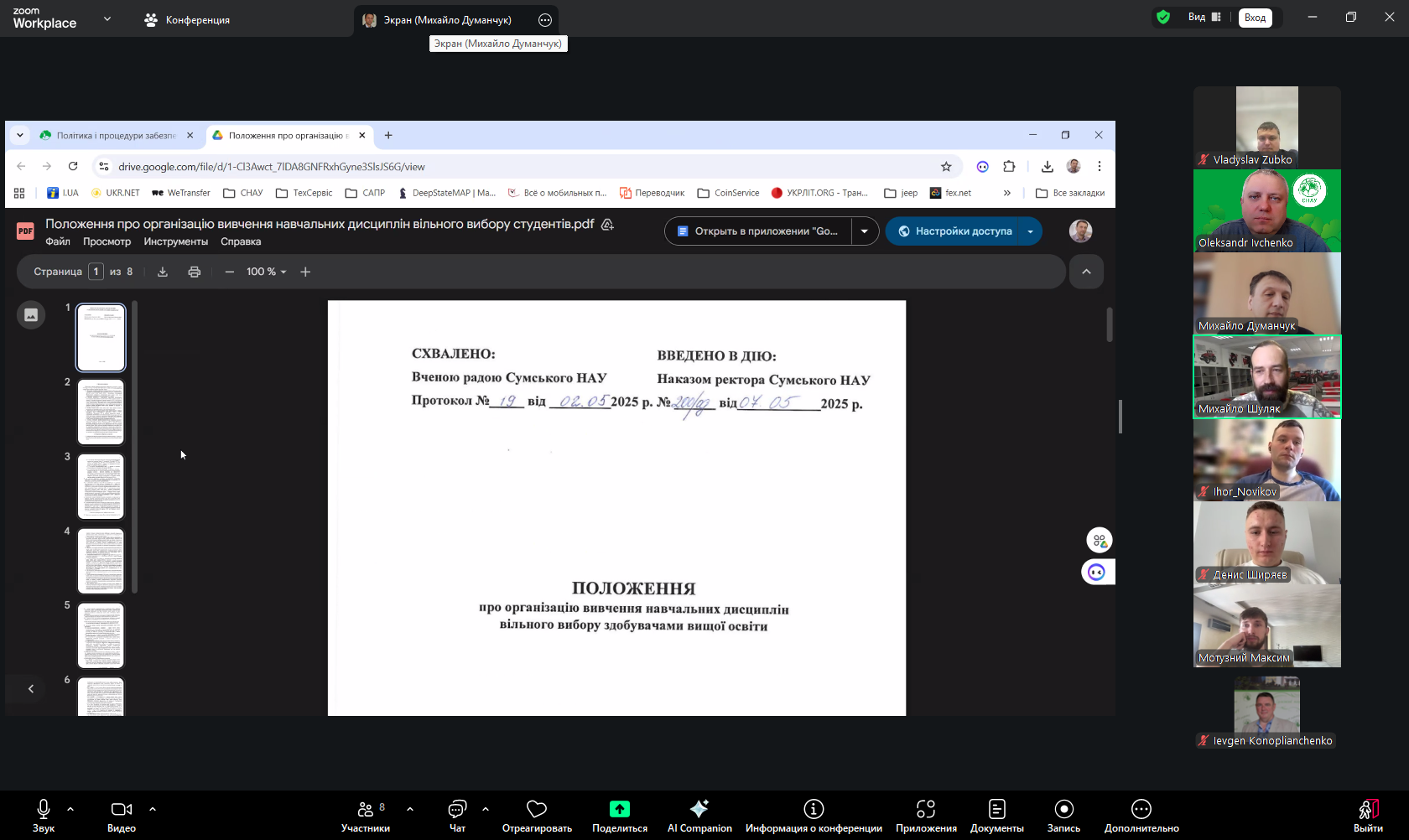This screenshot has width=1409, height=840.
Task: Open the Reactions heart icon
Action: click(x=537, y=809)
